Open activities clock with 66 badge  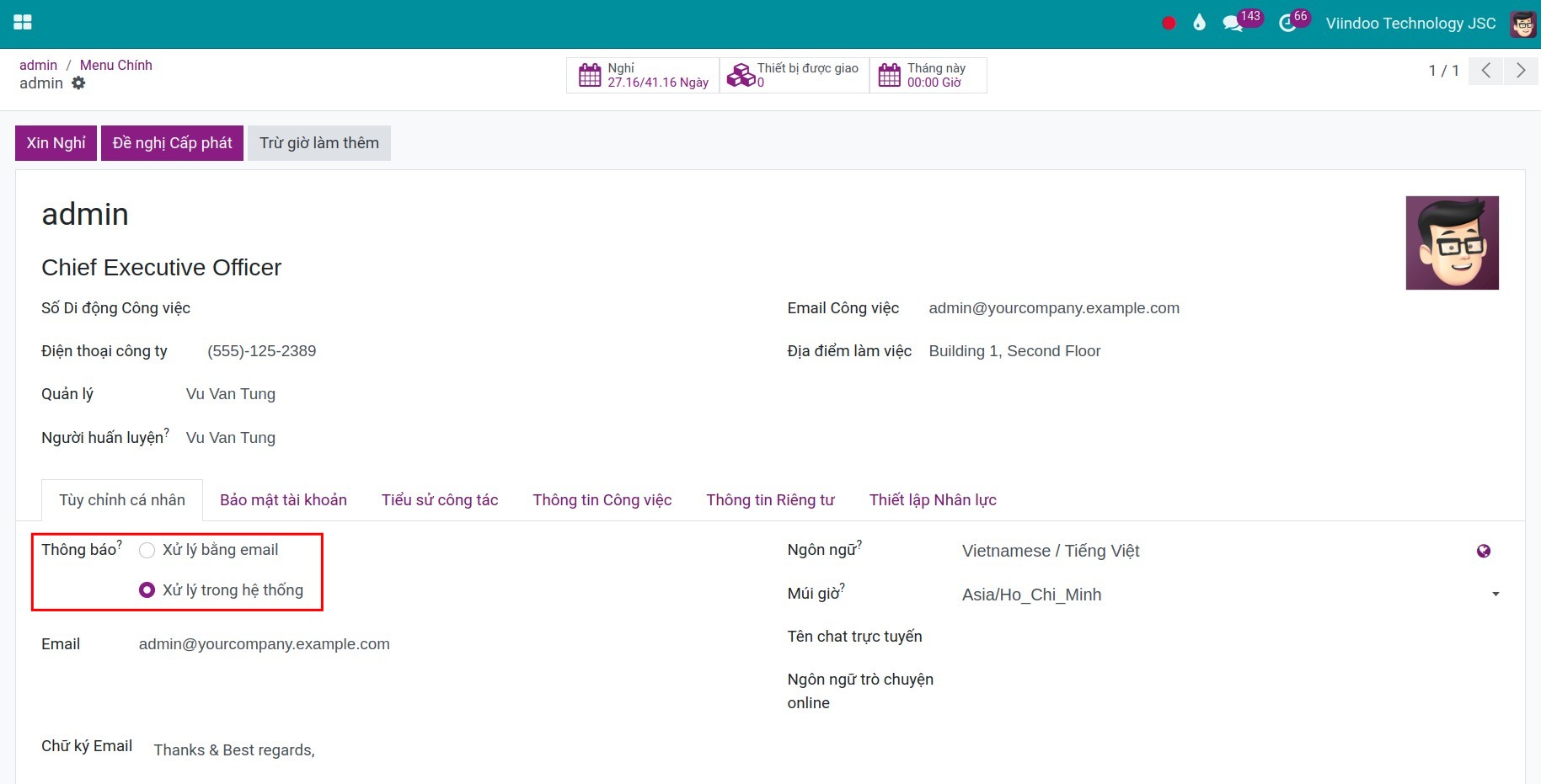click(x=1295, y=21)
